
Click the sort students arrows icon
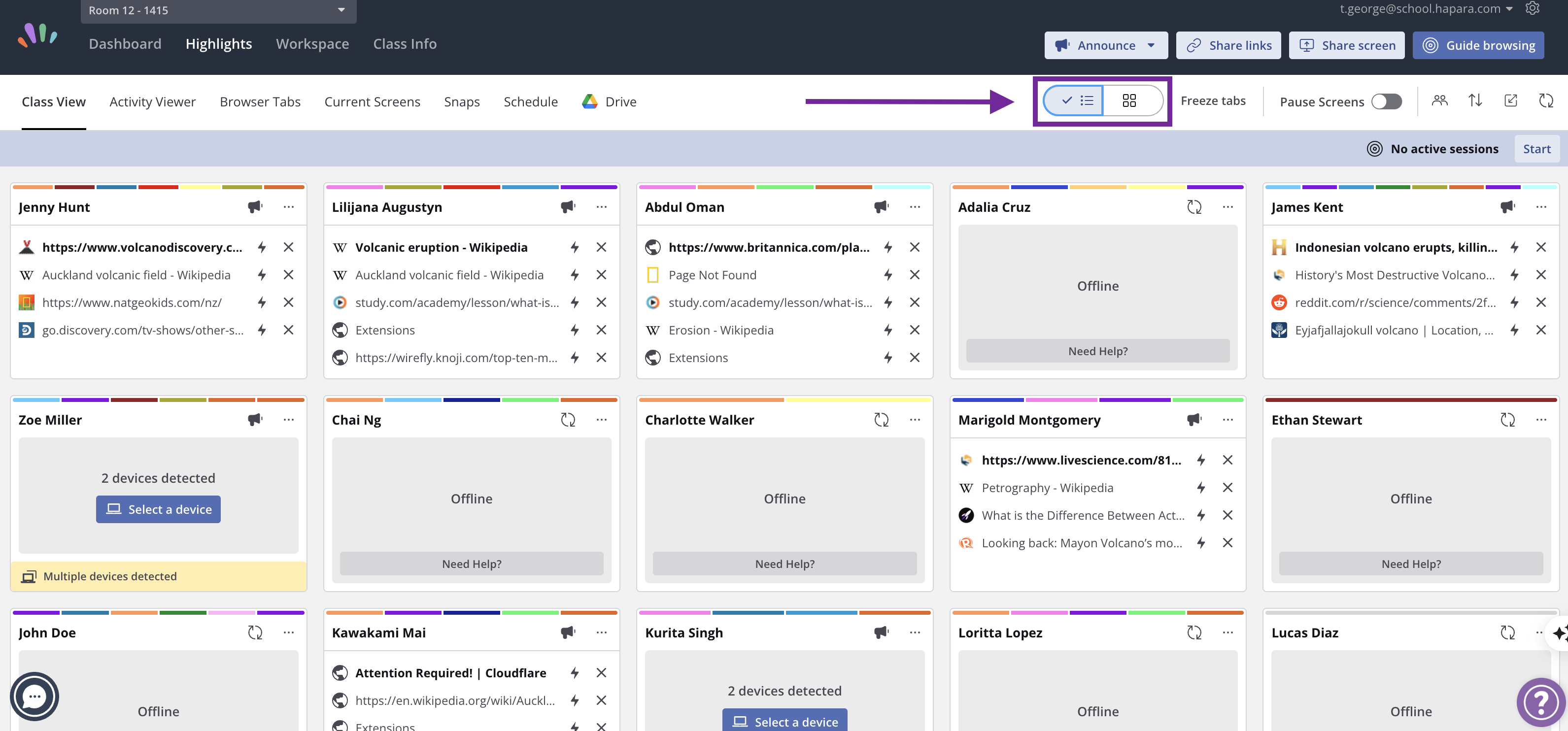(x=1475, y=101)
